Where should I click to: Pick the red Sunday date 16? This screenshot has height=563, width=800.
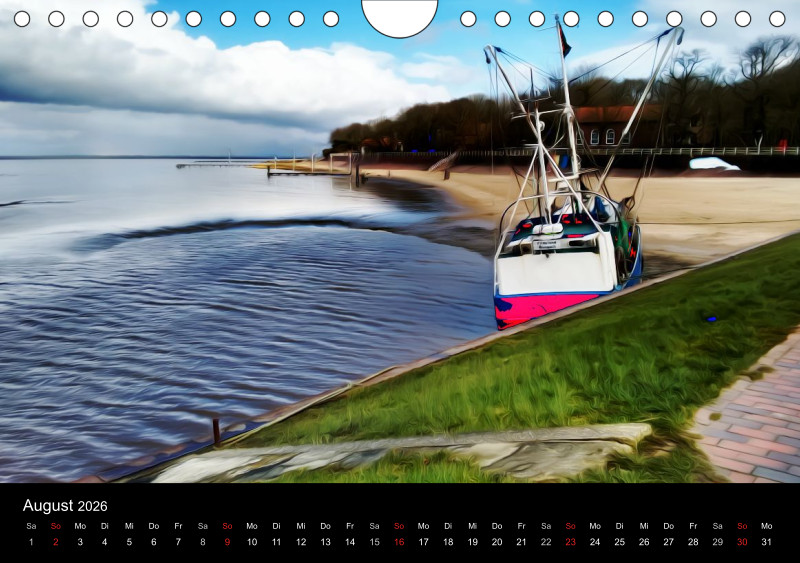[x=399, y=542]
